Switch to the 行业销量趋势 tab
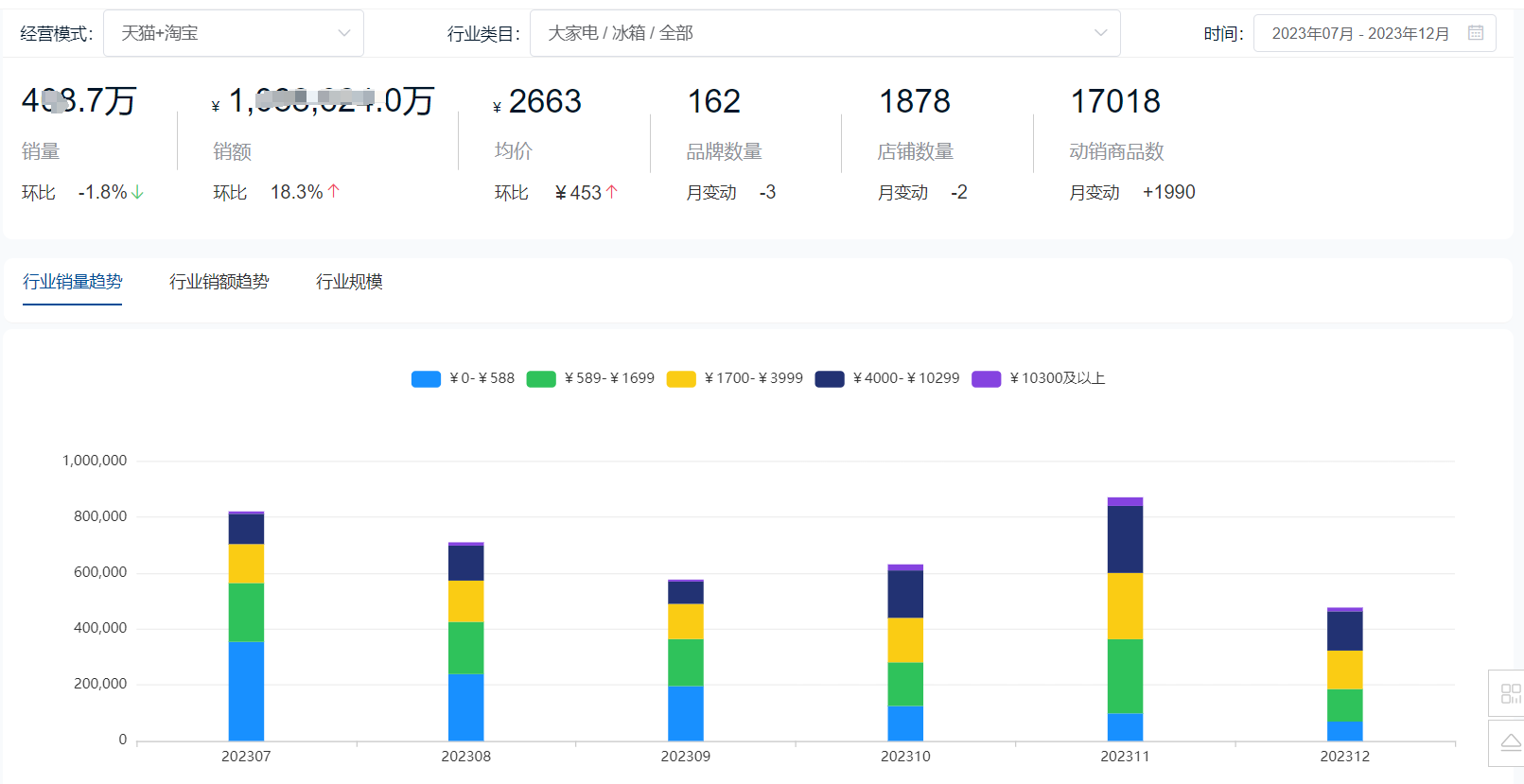Screen dimensions: 1524x784 pyautogui.click(x=73, y=282)
